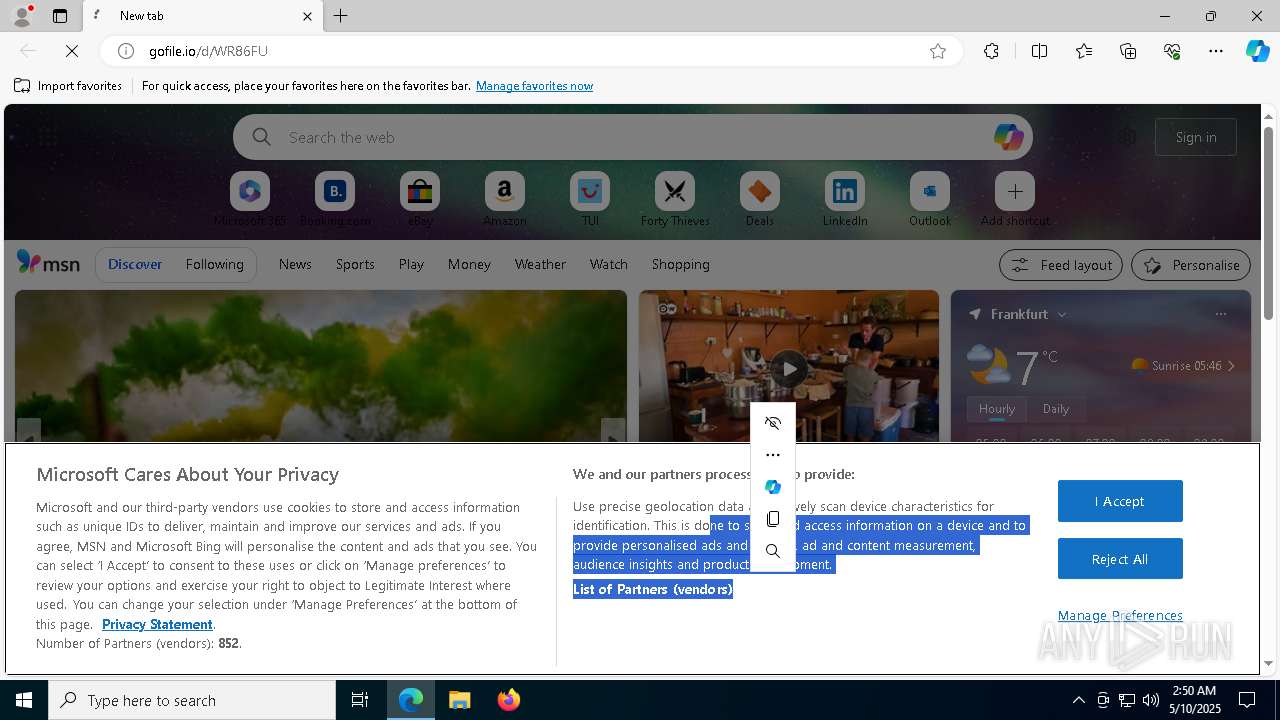Launch Firefox from taskbar
Screen dimensions: 1280x720
coord(508,700)
